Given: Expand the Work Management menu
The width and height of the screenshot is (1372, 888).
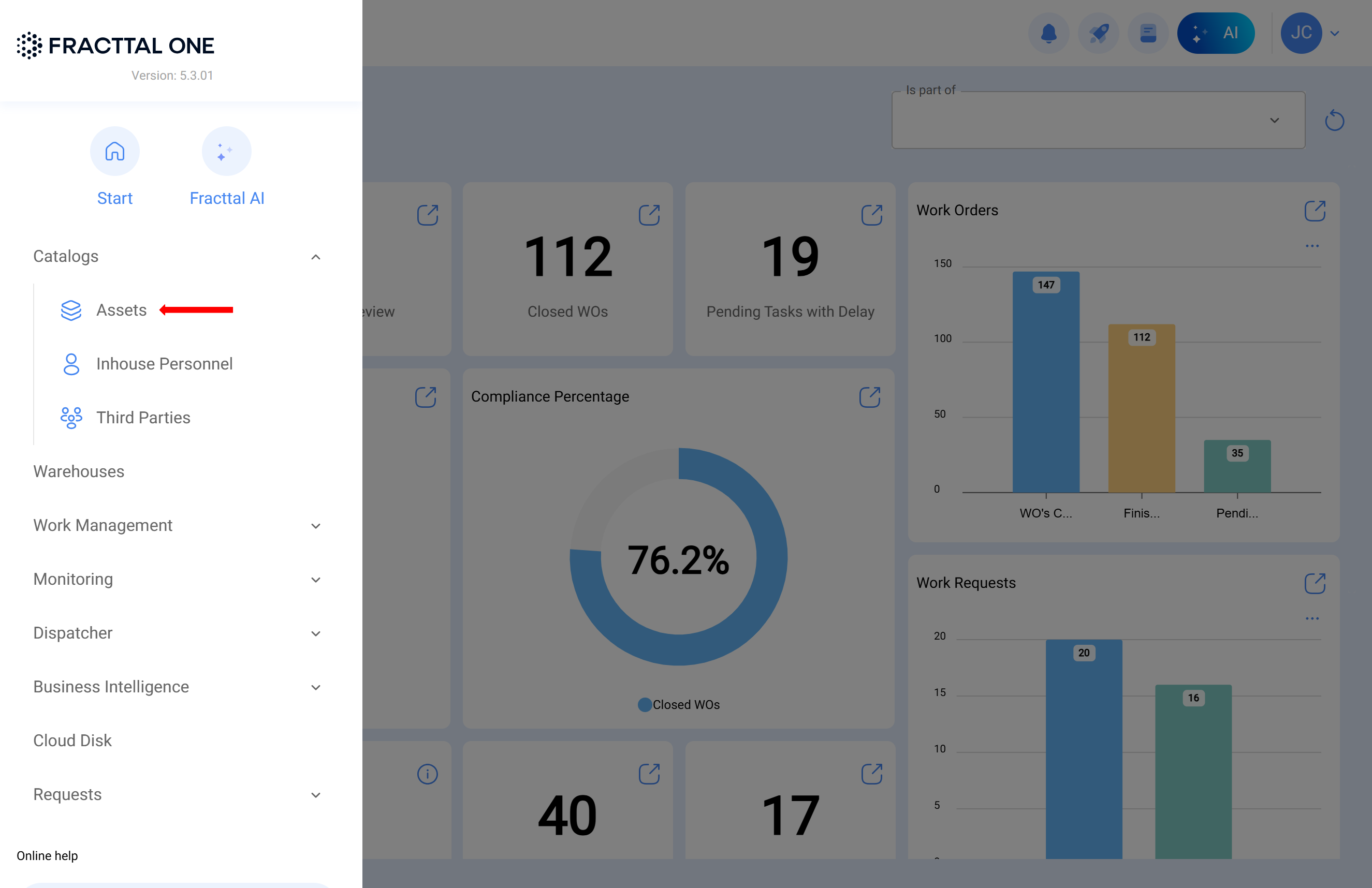Looking at the screenshot, I should (315, 526).
